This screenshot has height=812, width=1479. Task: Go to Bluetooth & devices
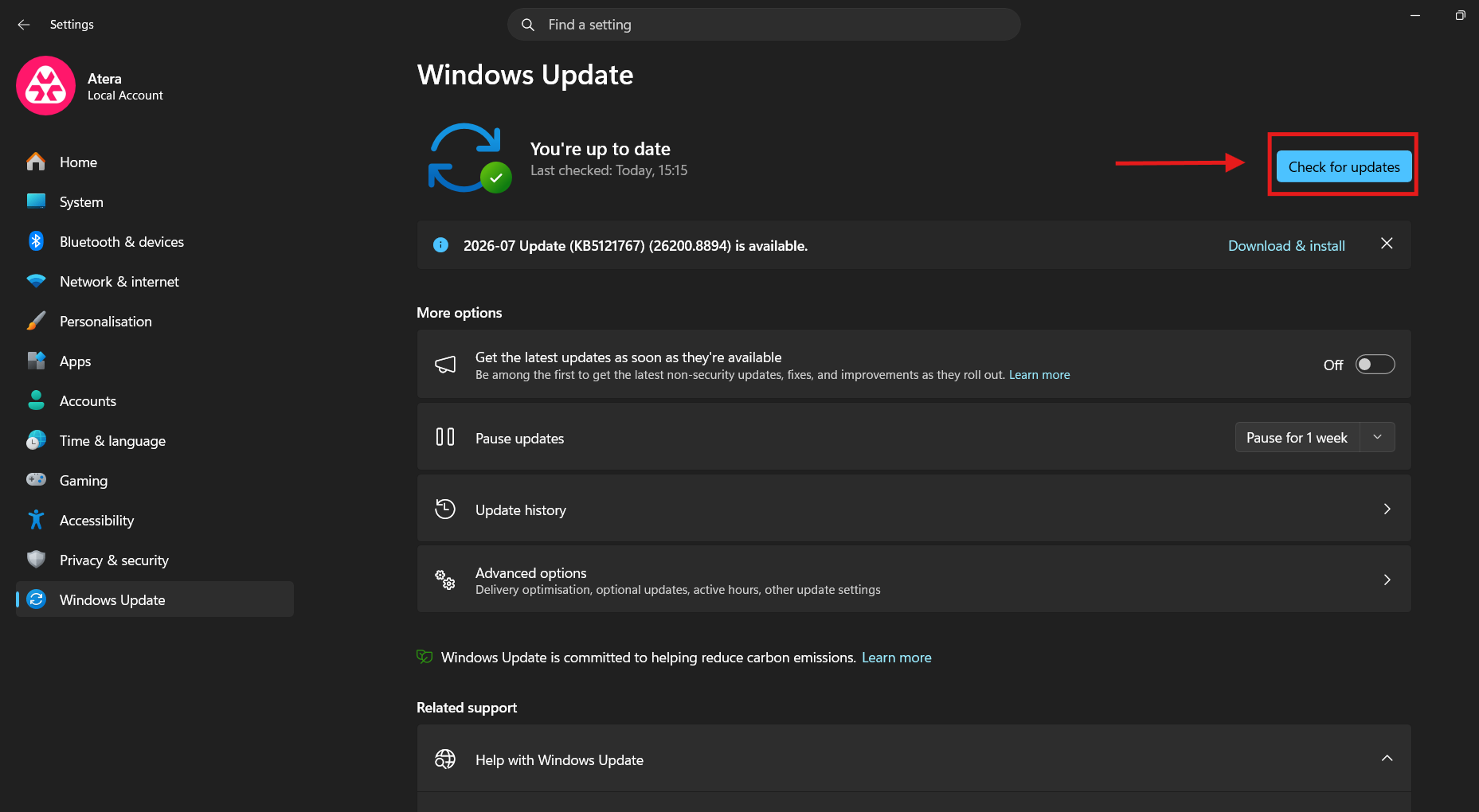[155, 241]
